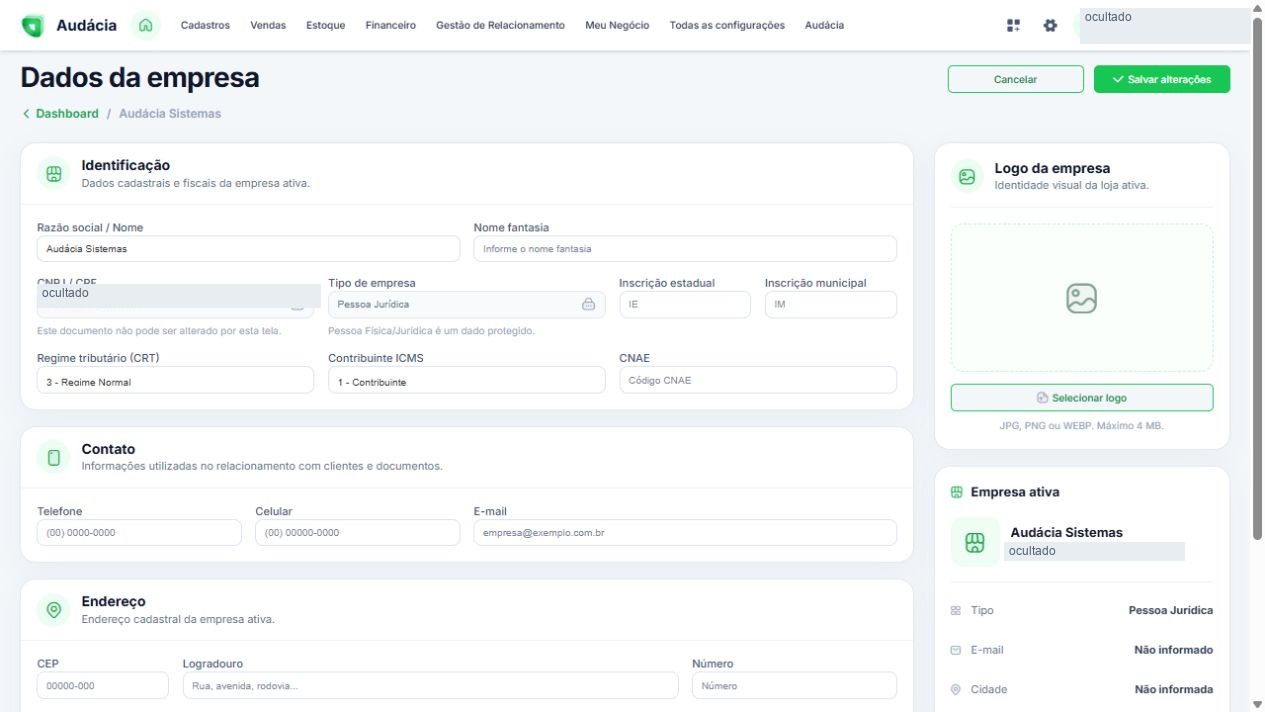Click the Inscrição estadual field
This screenshot has height=712, width=1265.
tap(685, 304)
